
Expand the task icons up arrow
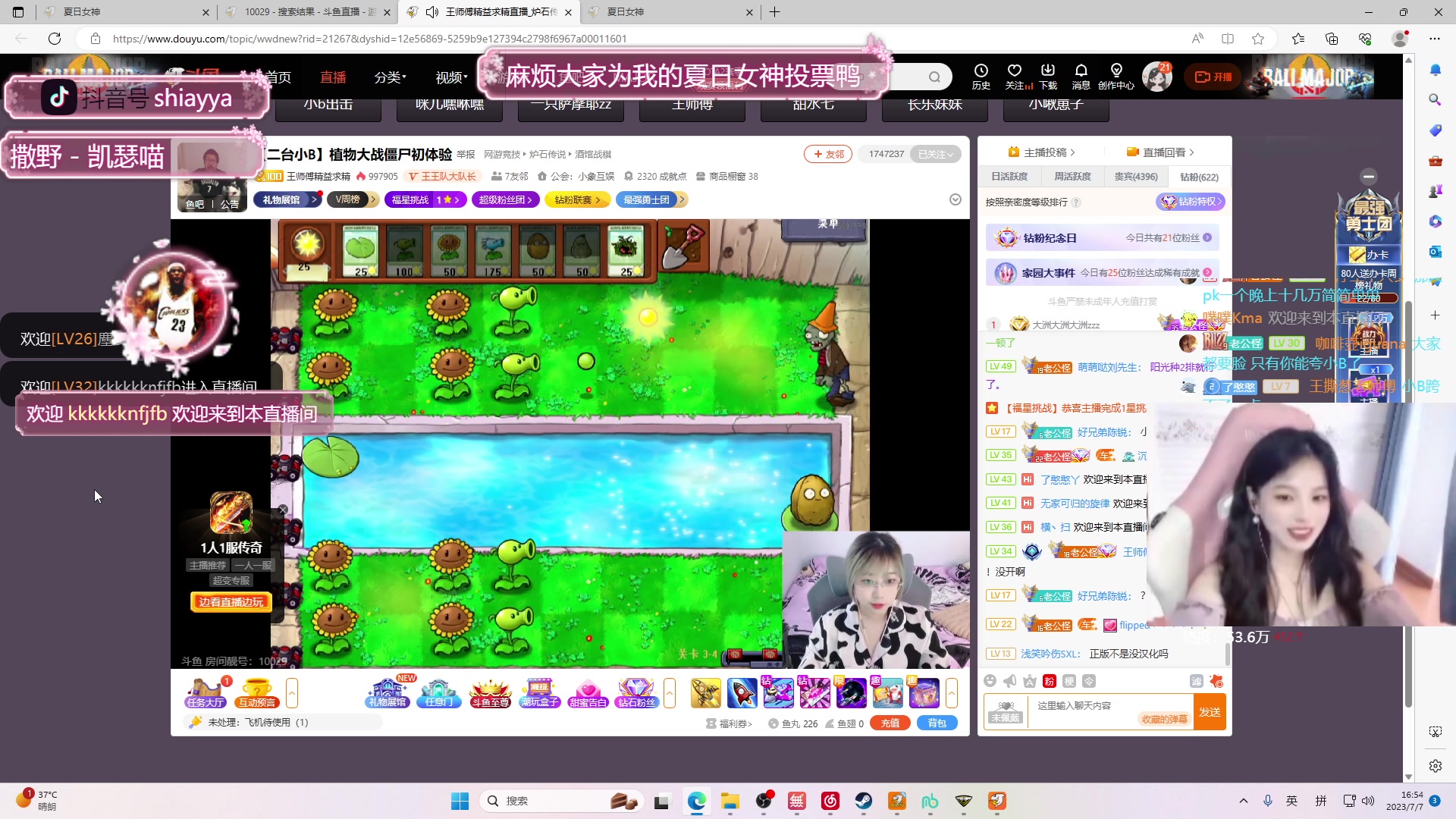pos(291,693)
